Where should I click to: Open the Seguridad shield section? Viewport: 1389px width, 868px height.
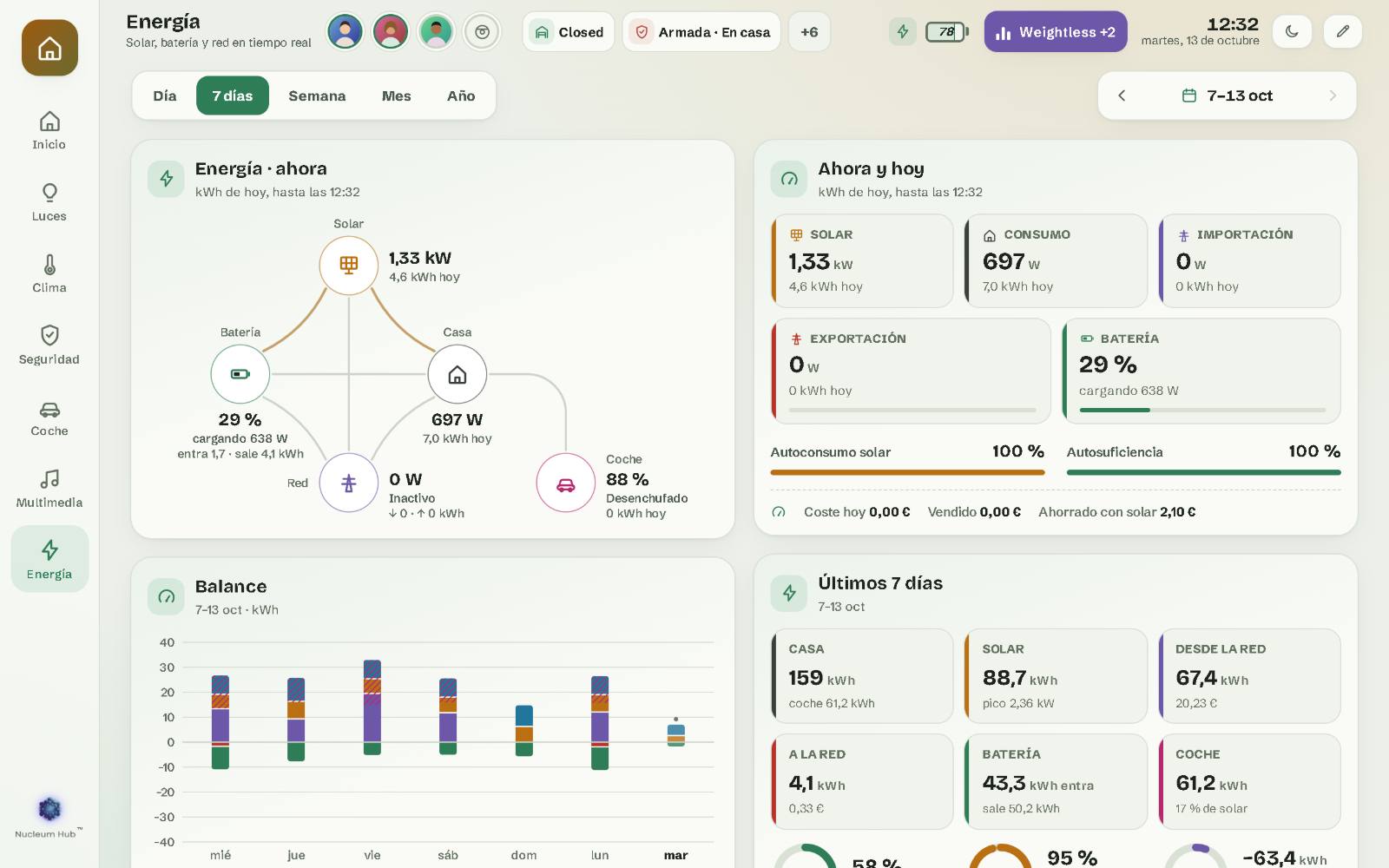tap(49, 345)
